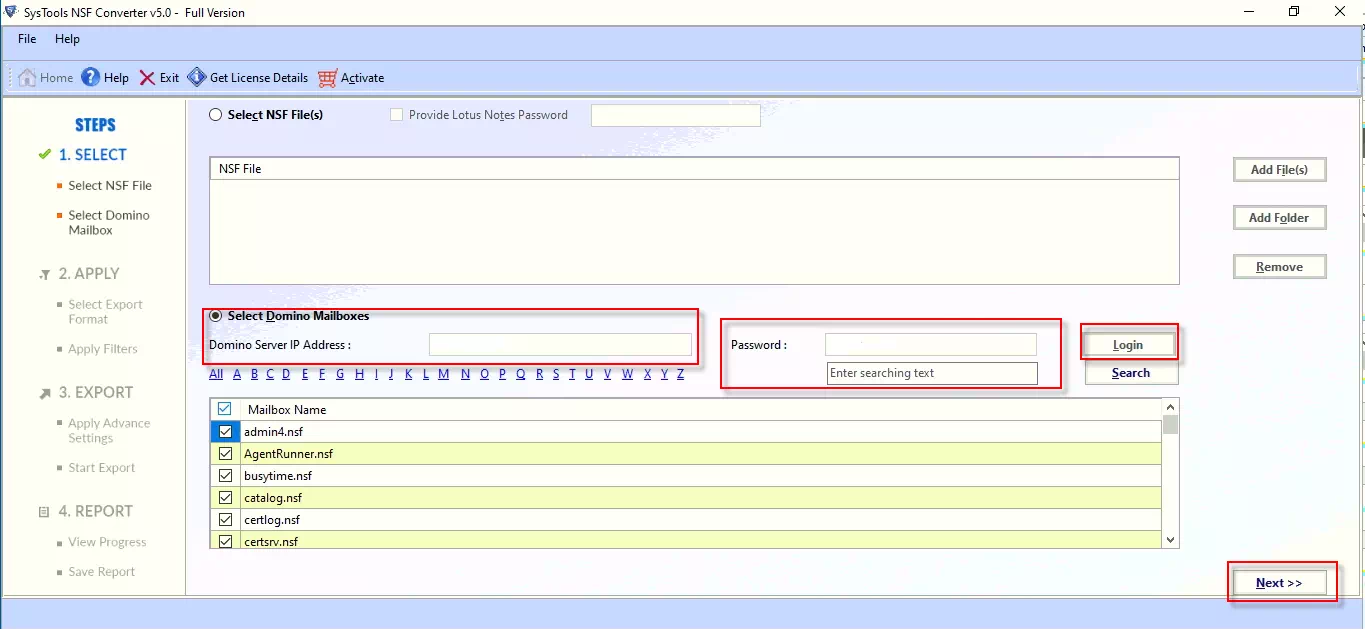Screen dimensions: 1365x629
Task: Click the Login button
Action: [x=1128, y=345]
